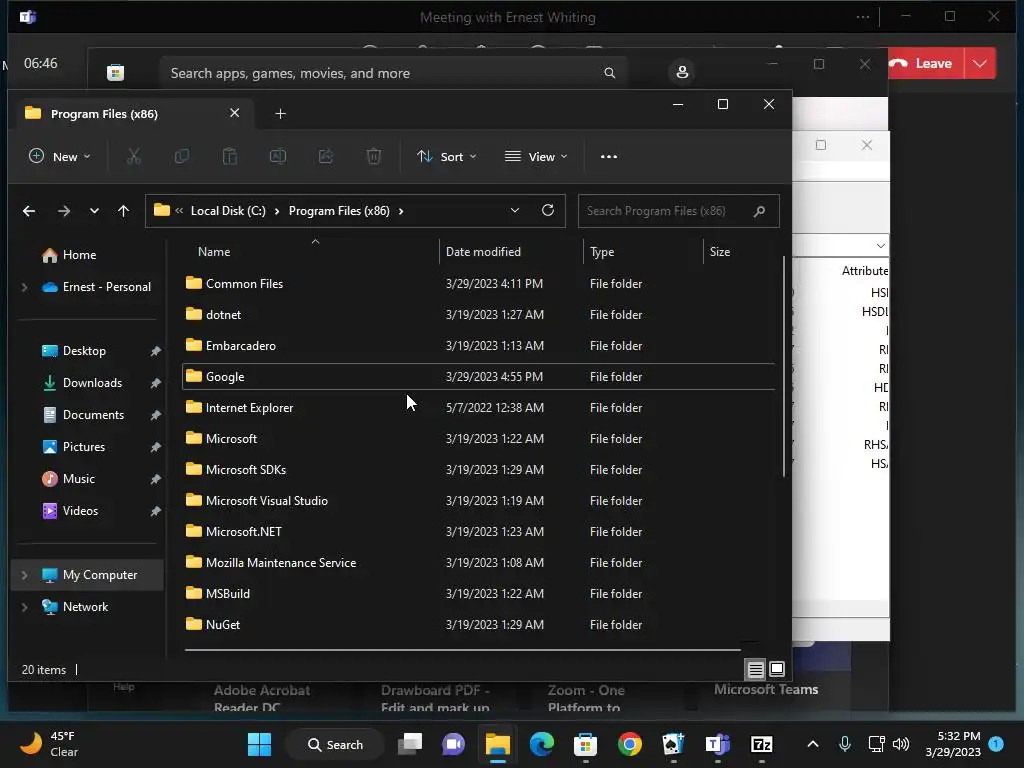The image size is (1024, 768).
Task: Select Downloads in the navigation pane
Action: (92, 383)
